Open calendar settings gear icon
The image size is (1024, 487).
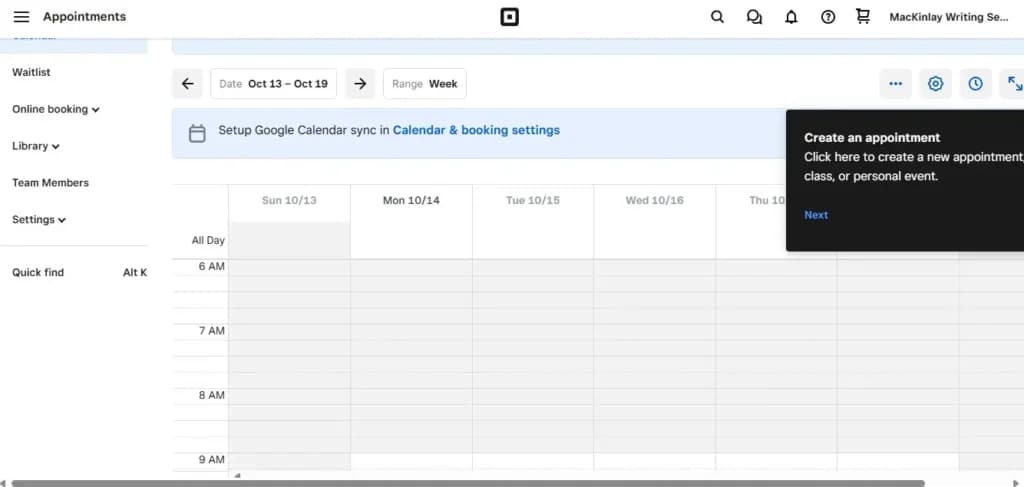click(x=936, y=84)
